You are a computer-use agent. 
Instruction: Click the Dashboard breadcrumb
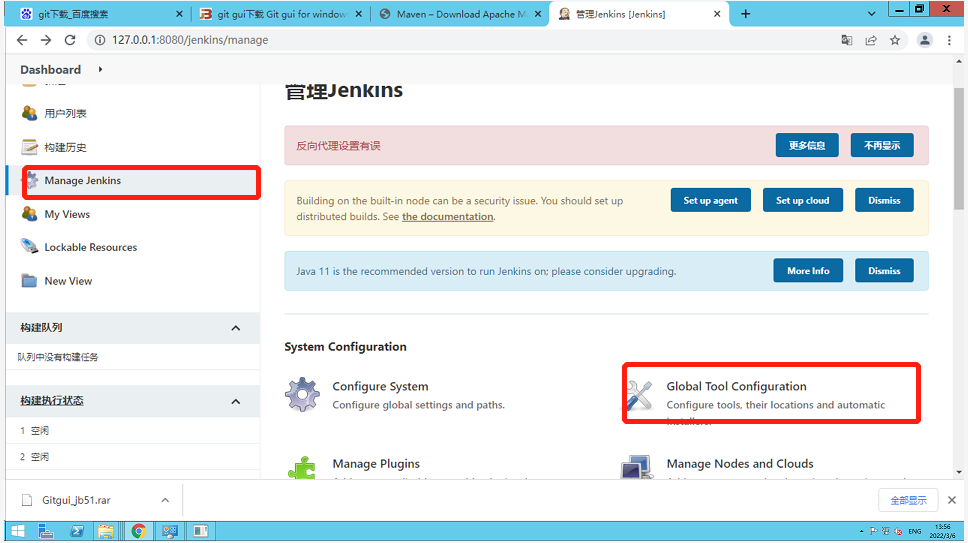pyautogui.click(x=51, y=70)
